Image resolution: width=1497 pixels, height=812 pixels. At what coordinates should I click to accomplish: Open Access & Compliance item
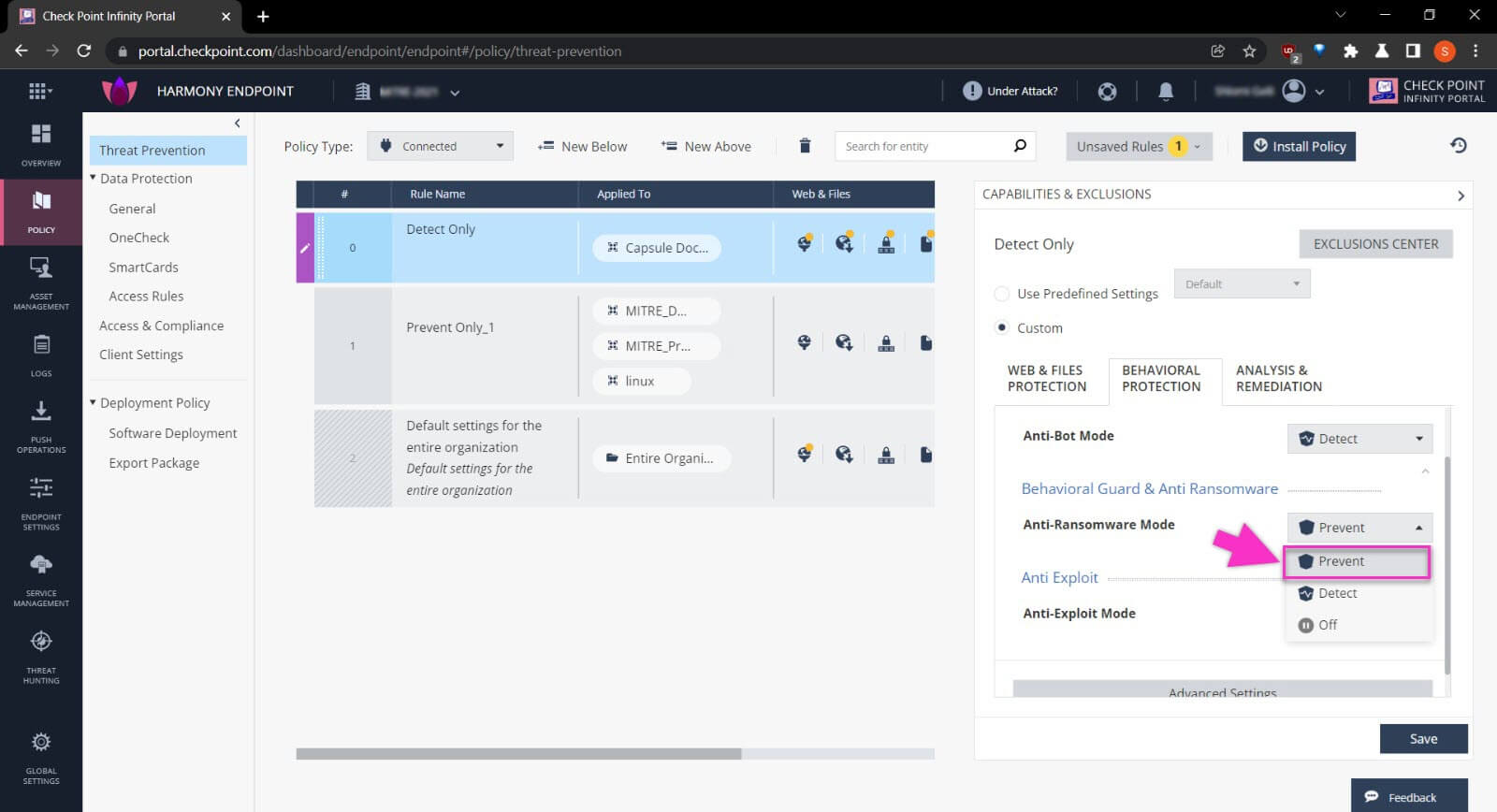(x=161, y=326)
